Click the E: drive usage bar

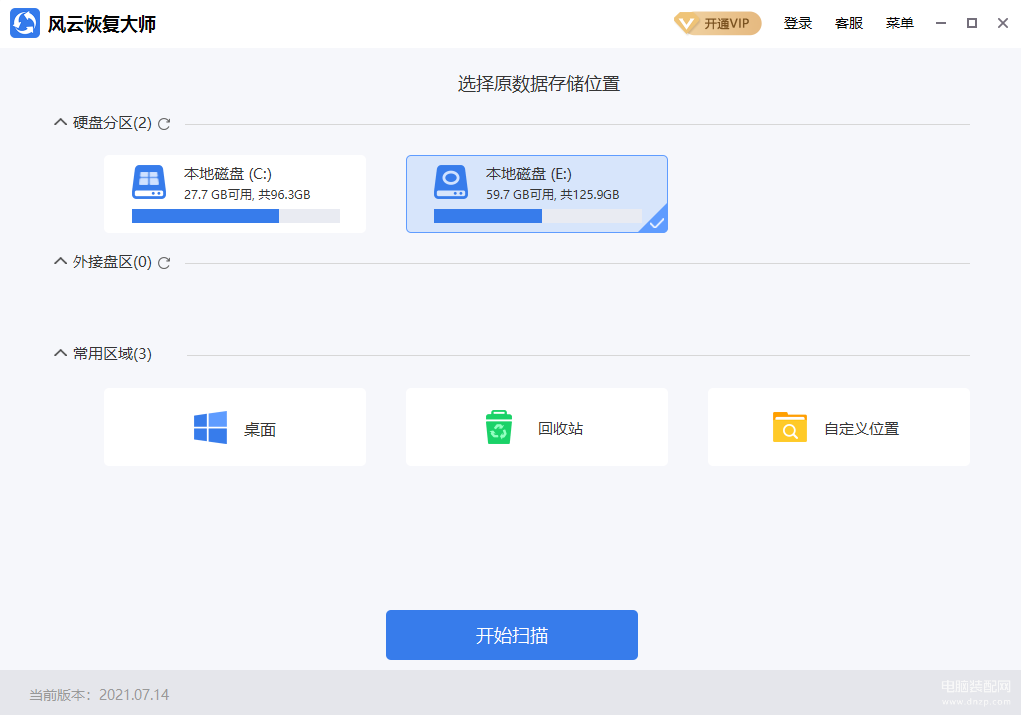pos(538,216)
